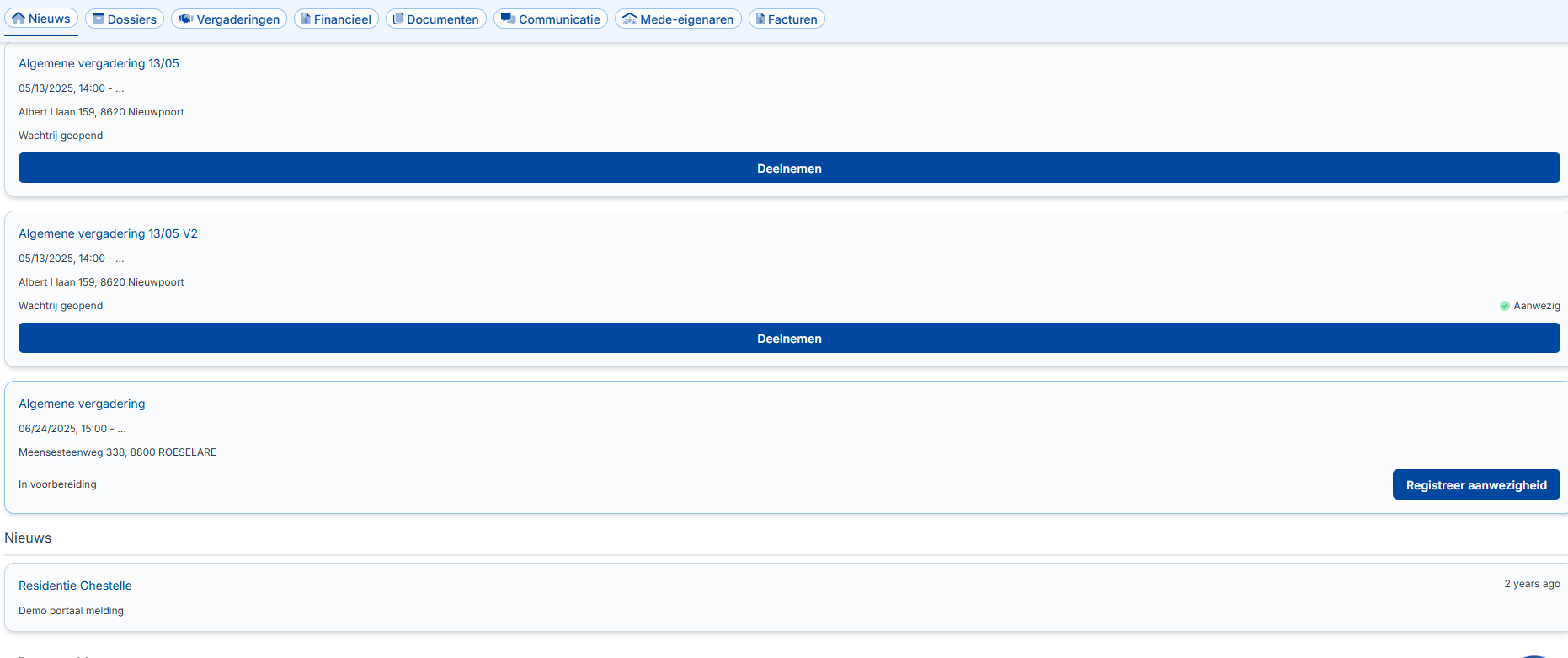Click the chat bubbles icon on Communicatie

[x=508, y=19]
